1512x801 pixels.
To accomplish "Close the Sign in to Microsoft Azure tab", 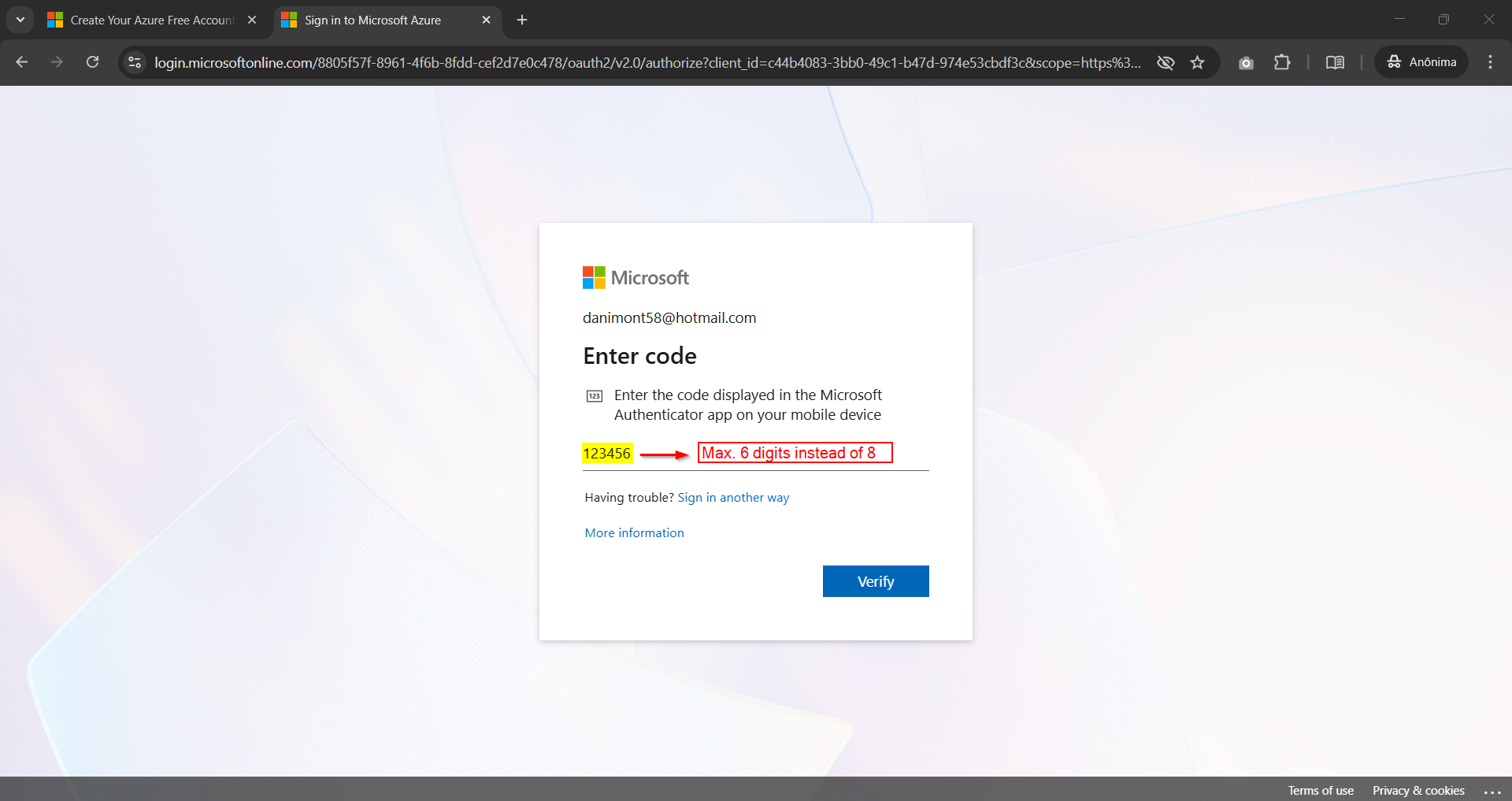I will [486, 20].
